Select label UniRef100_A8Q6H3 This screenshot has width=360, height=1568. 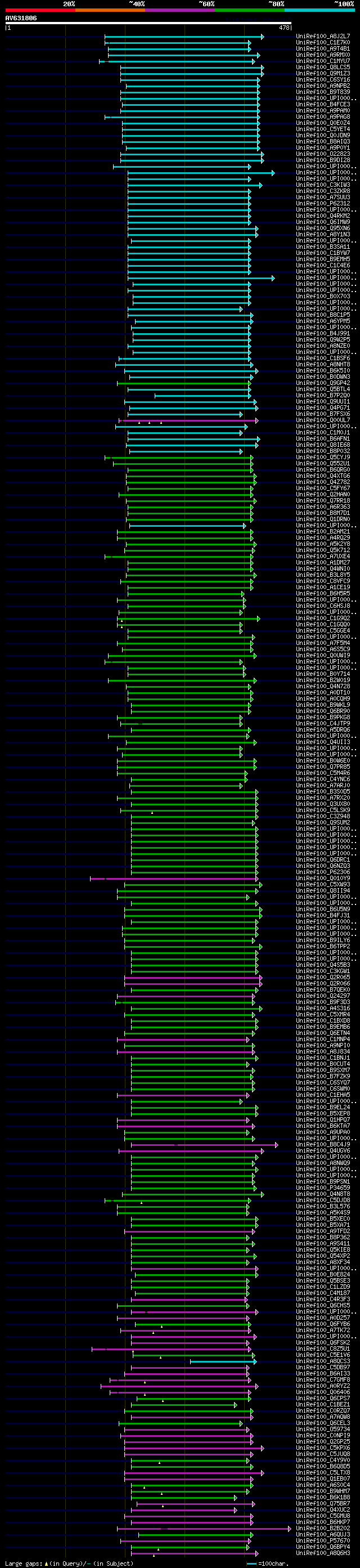coord(323,1553)
